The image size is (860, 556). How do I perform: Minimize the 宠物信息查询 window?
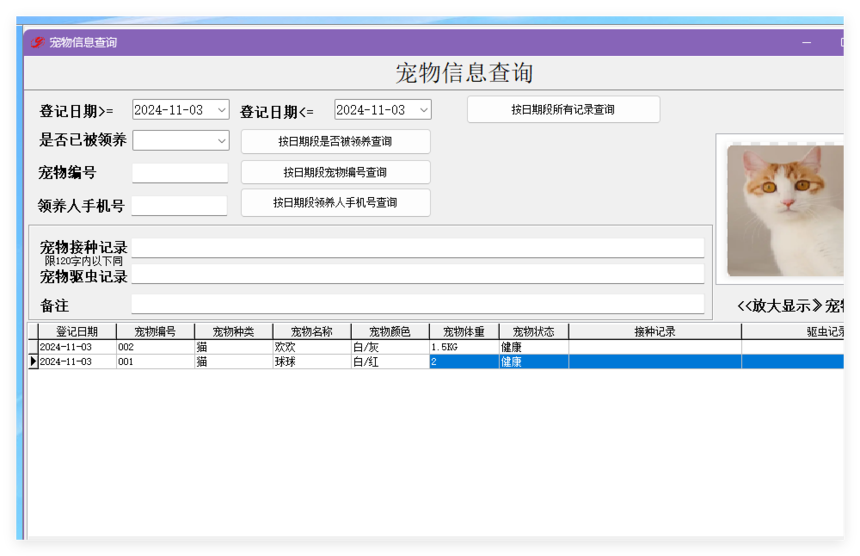click(x=806, y=42)
